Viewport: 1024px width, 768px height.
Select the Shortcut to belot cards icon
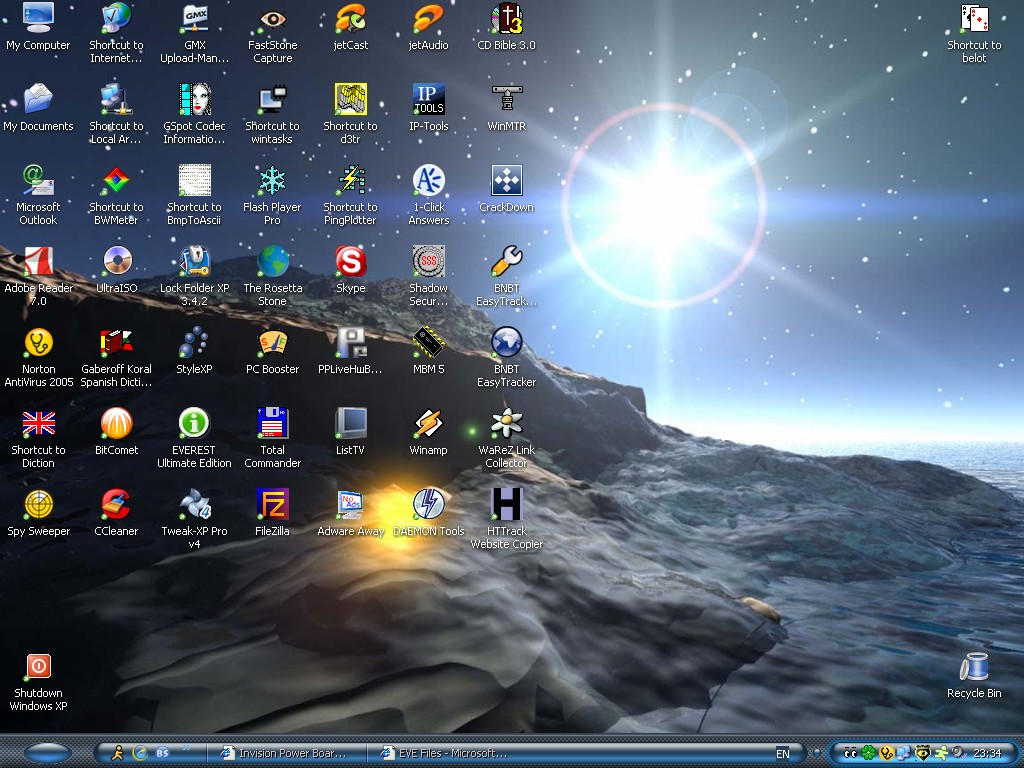coord(974,18)
